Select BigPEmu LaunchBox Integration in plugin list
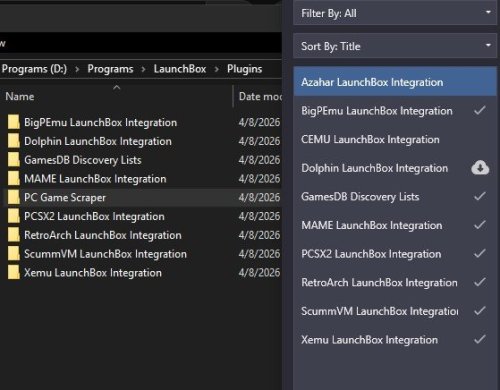Viewport: 500px width, 390px height. tap(395, 111)
